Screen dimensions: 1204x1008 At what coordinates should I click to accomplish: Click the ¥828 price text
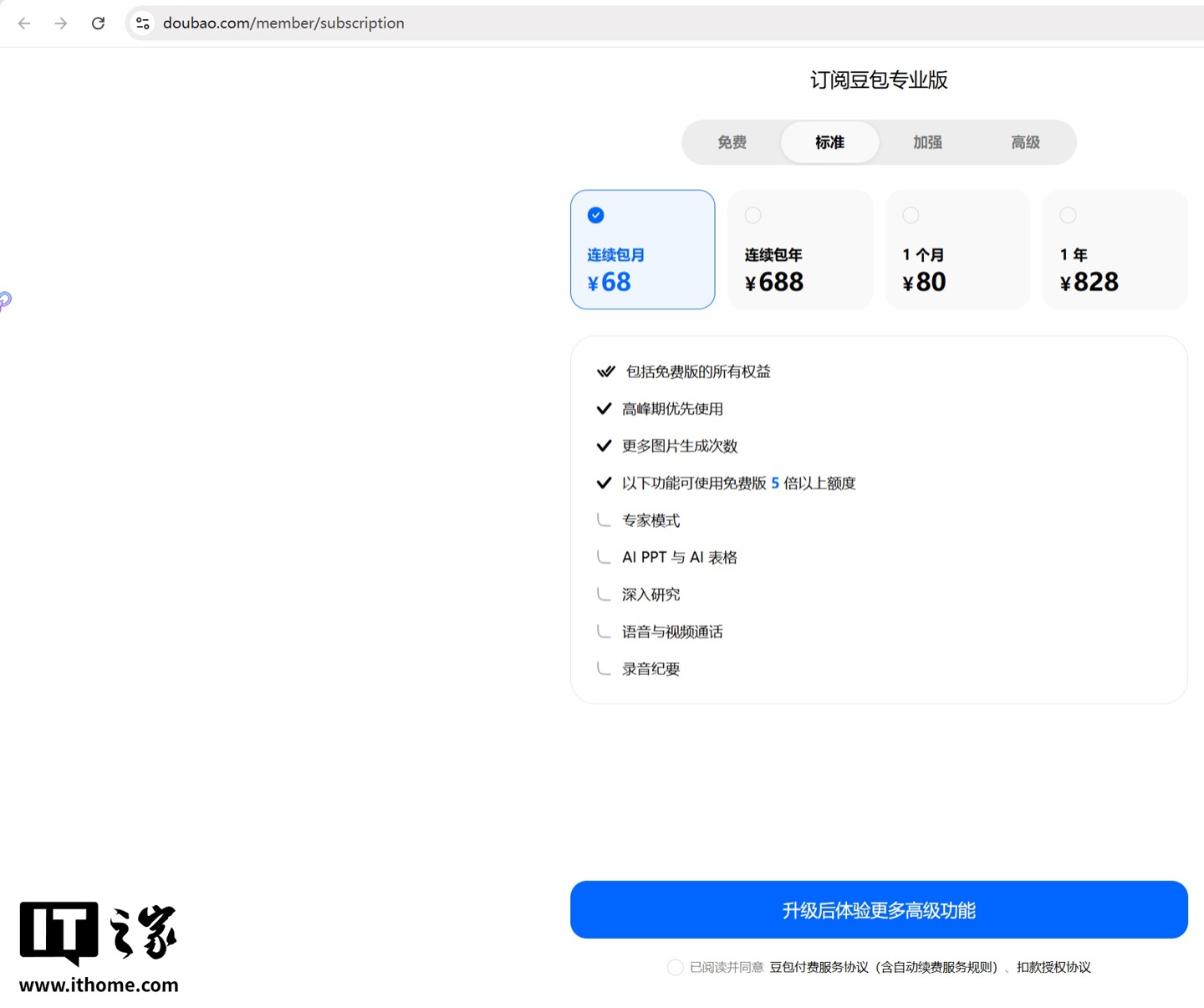point(1089,283)
